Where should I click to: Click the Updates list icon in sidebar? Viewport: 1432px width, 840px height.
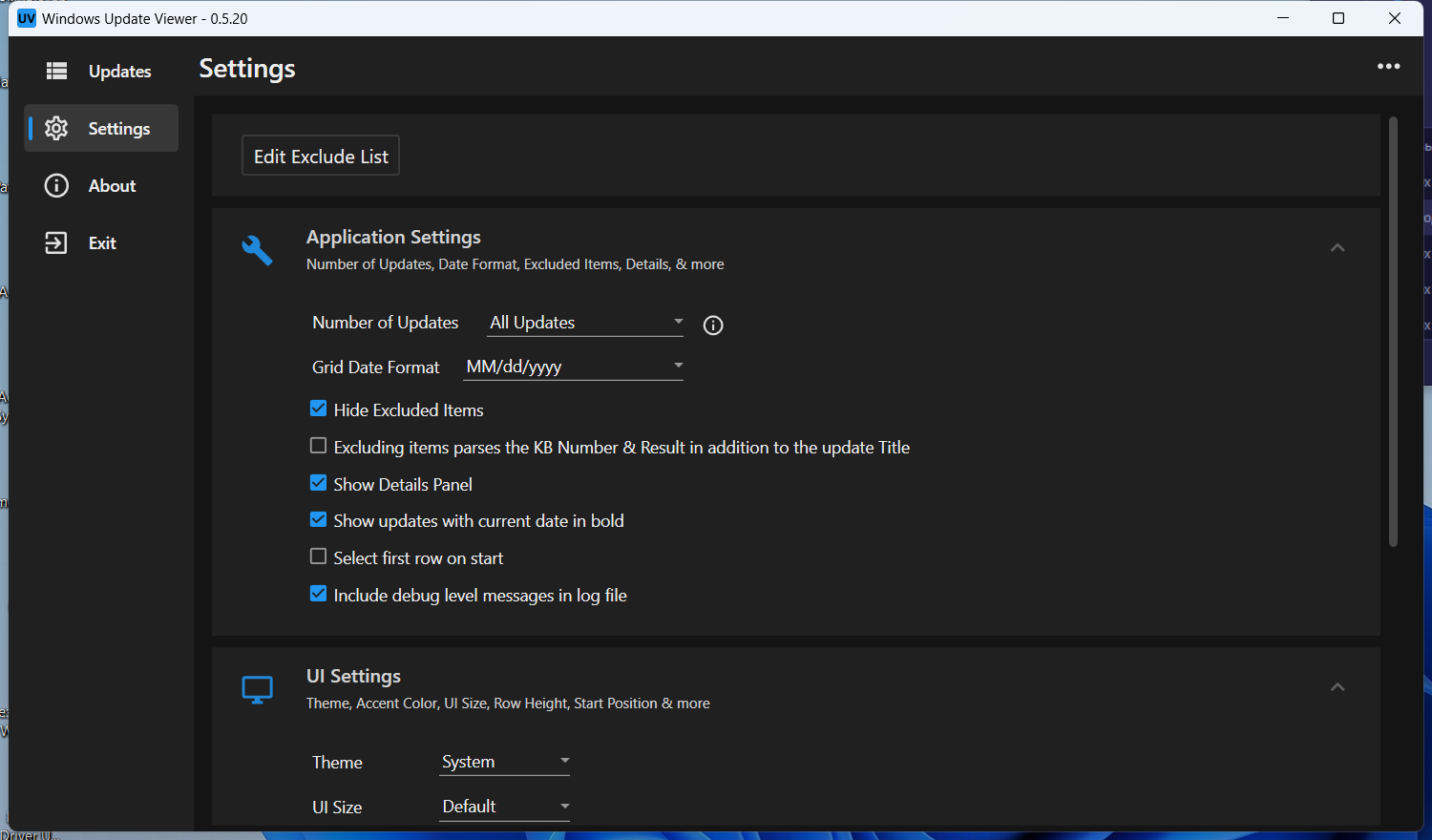(x=56, y=71)
